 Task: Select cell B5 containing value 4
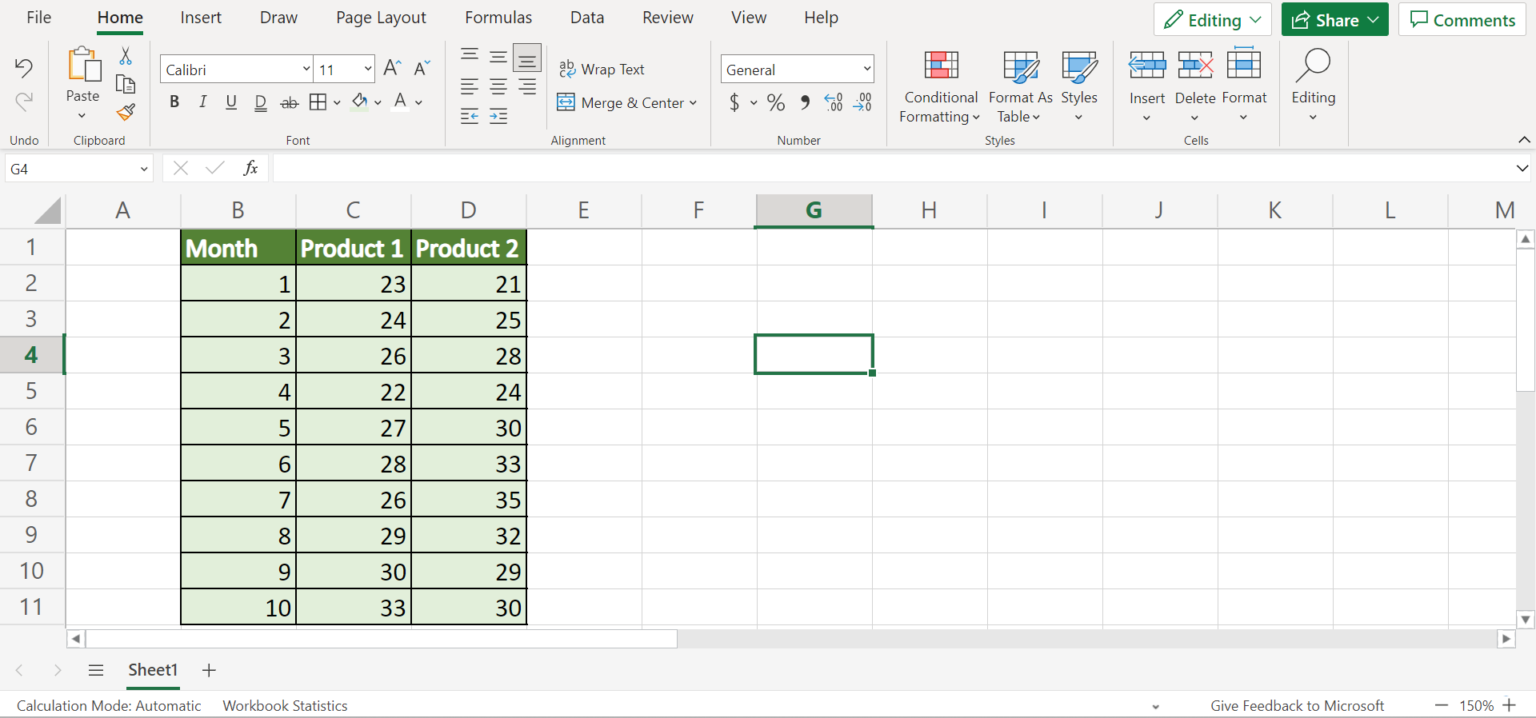coord(237,391)
